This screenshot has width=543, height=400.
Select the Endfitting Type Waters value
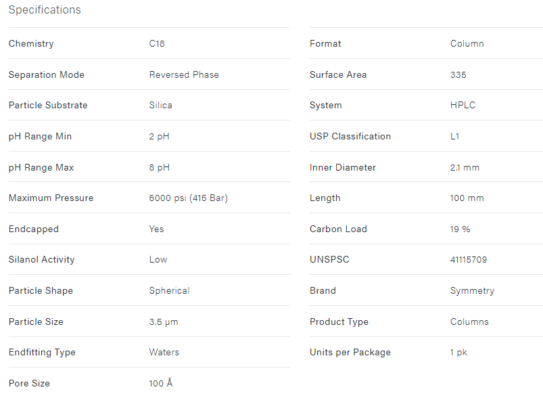pos(164,352)
